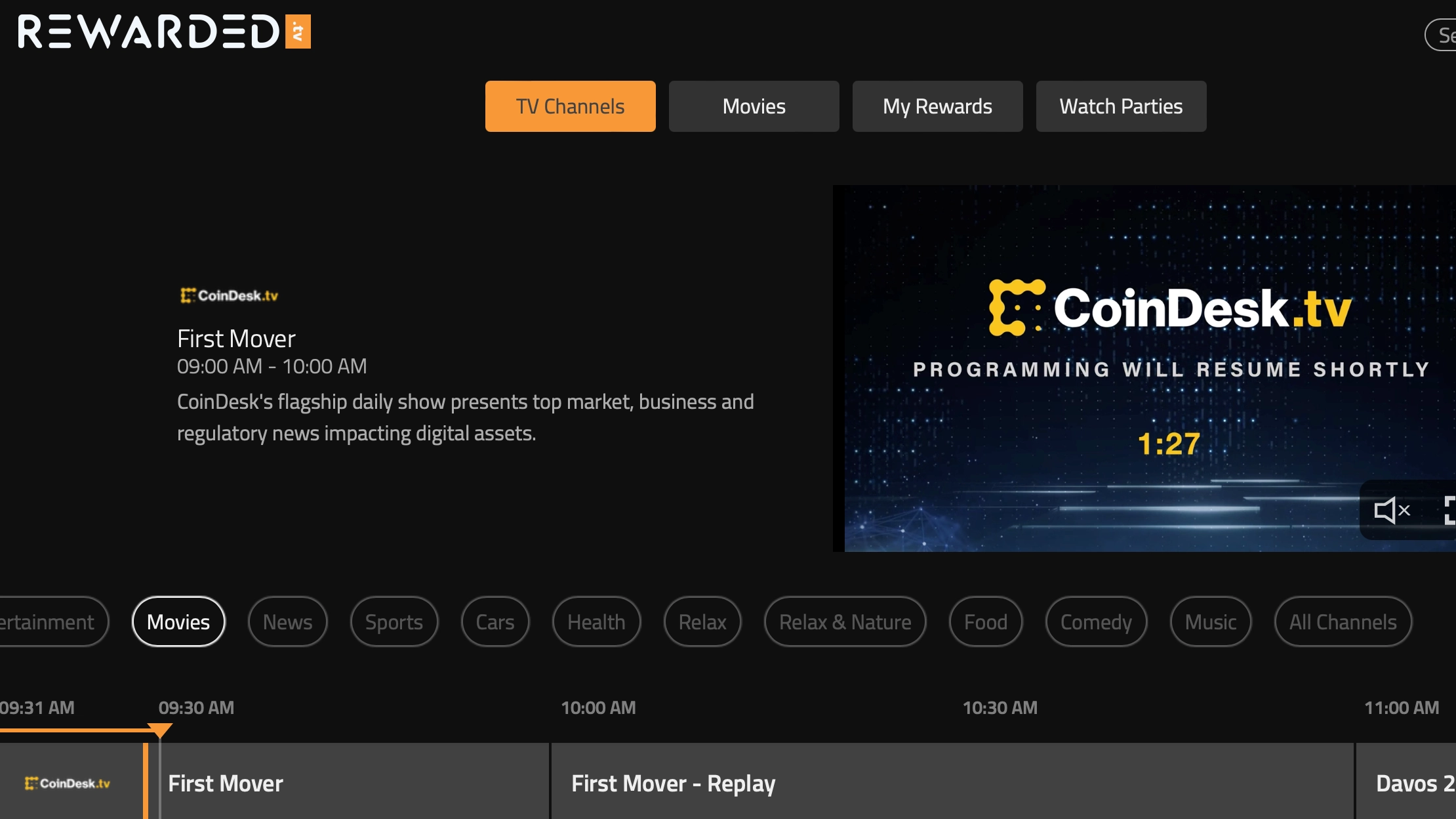Choose the Relax & Nature category
Viewport: 1456px width, 819px height.
[x=845, y=621]
